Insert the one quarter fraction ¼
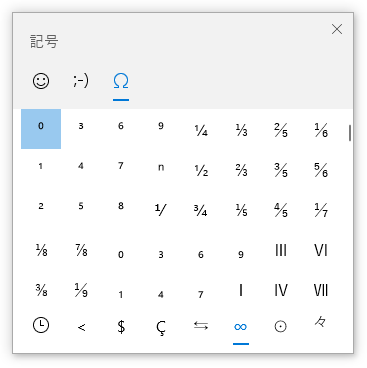Image resolution: width=367 pixels, height=368 pixels. point(201,129)
